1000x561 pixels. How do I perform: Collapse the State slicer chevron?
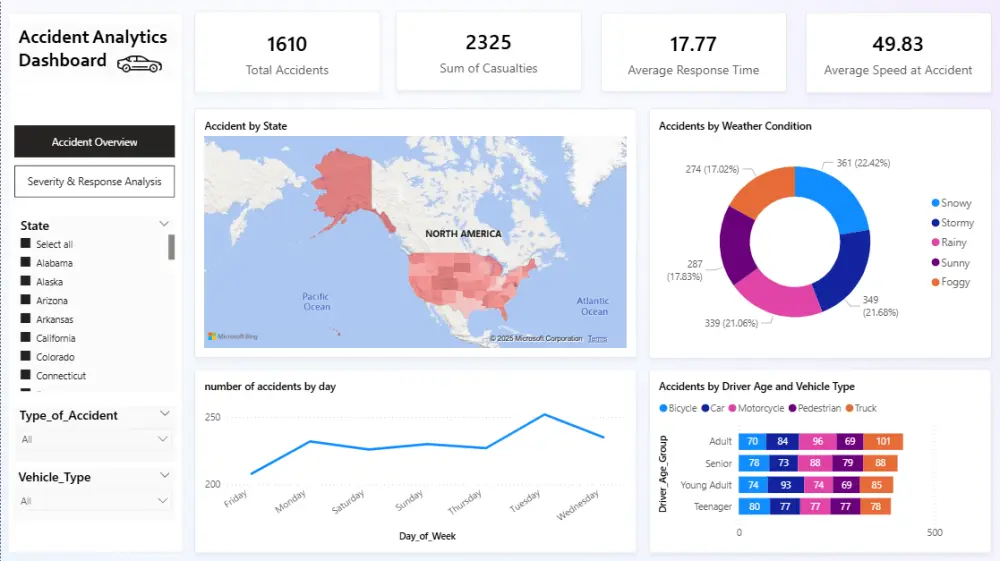[x=164, y=224]
